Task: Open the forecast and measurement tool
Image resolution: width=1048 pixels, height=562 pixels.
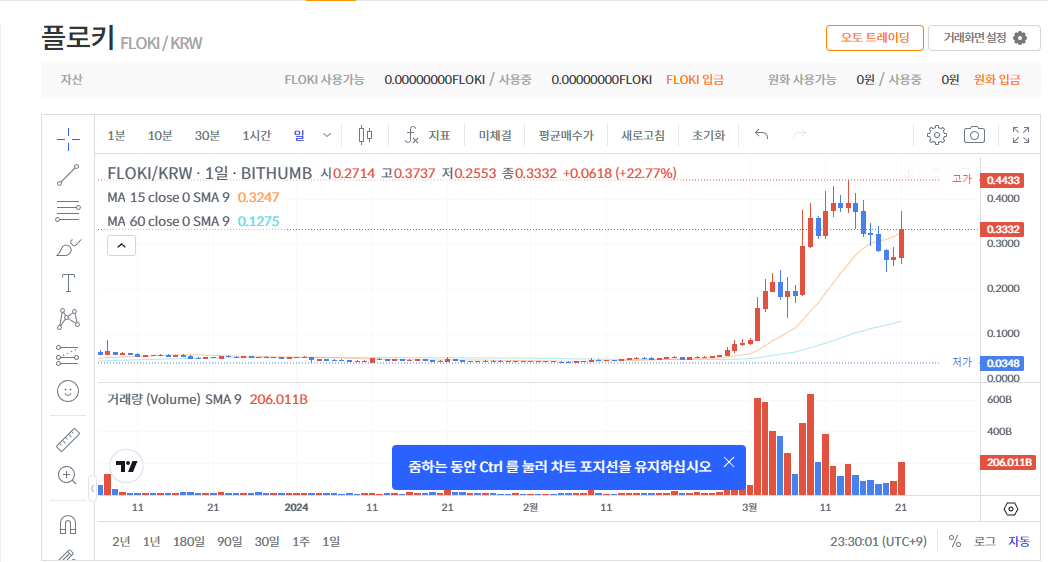Action: coord(68,355)
